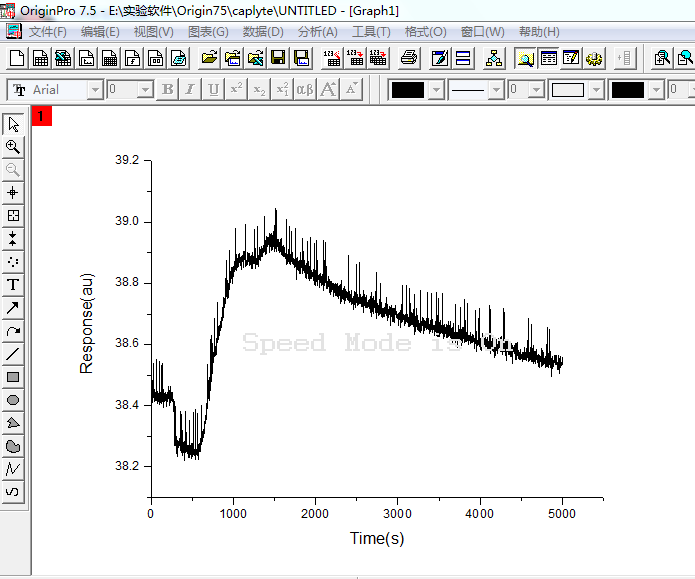Click the black pattern color swatch
Viewport: 695px width, 579px height.
[628, 90]
